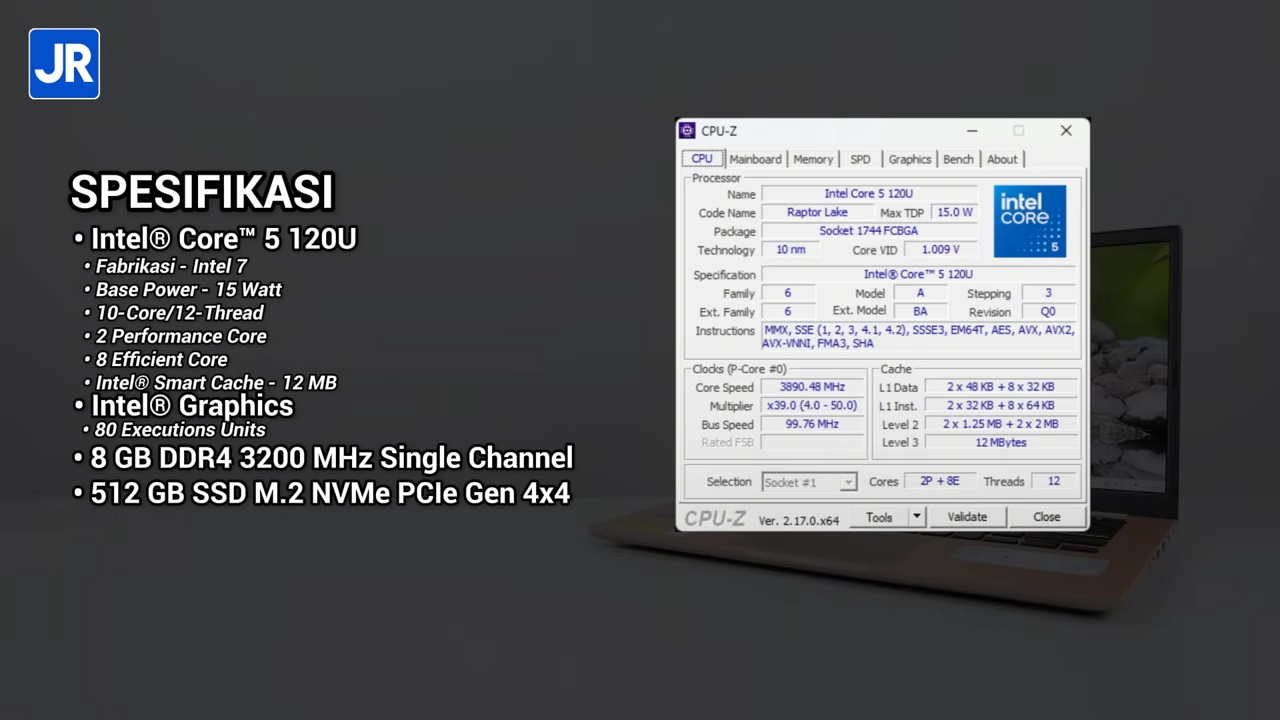Click the Validate button
Viewport: 1280px width, 720px height.
pos(966,517)
